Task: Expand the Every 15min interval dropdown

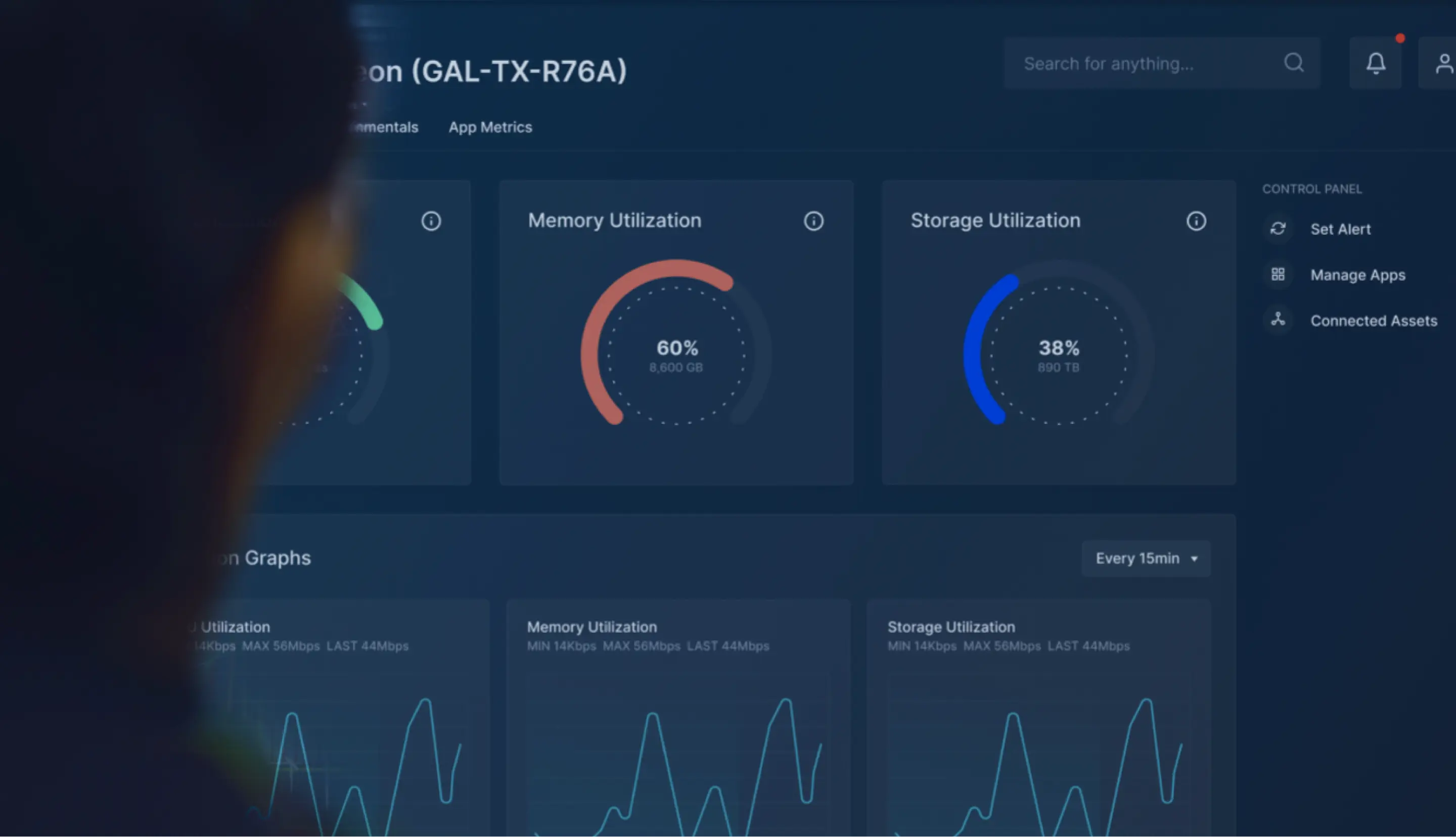Action: click(1145, 558)
